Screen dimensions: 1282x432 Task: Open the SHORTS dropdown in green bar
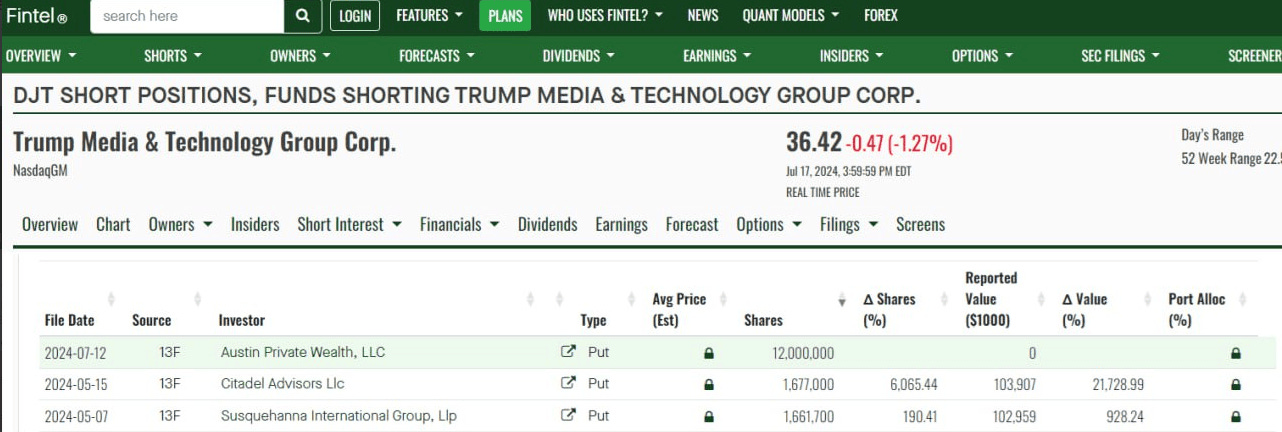click(173, 56)
